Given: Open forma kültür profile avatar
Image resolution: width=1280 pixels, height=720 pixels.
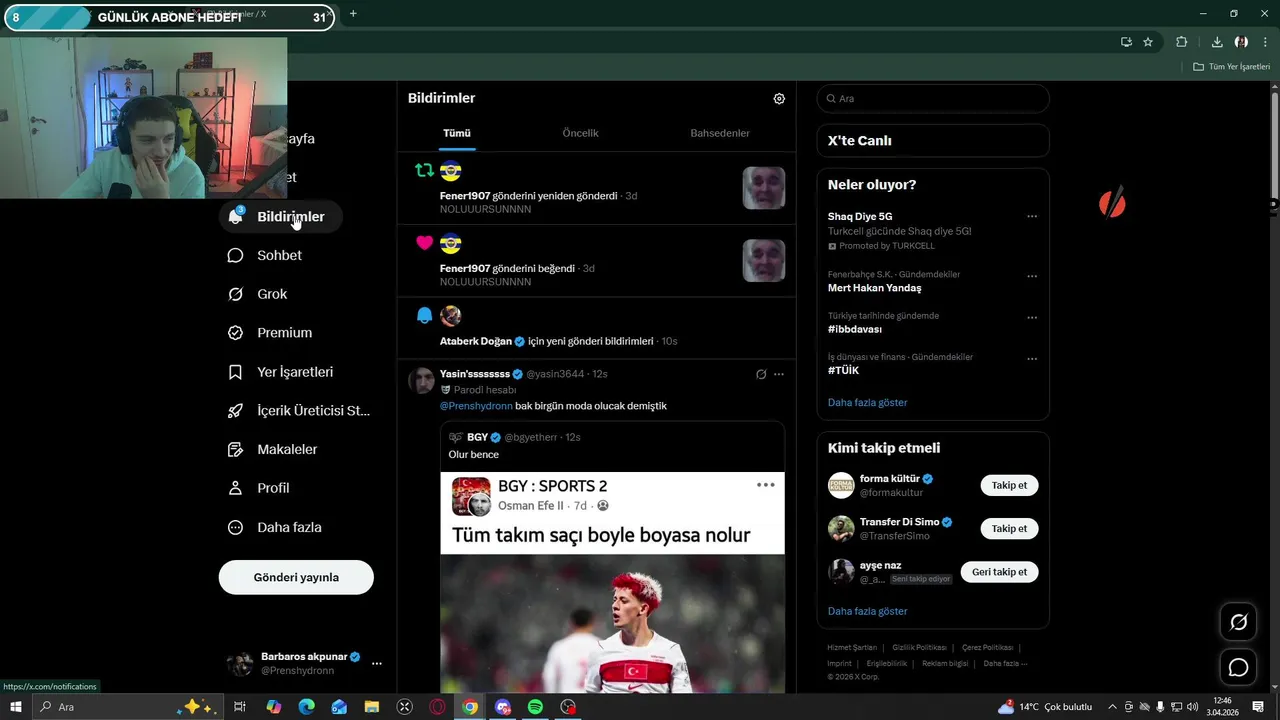Looking at the screenshot, I should pos(841,486).
